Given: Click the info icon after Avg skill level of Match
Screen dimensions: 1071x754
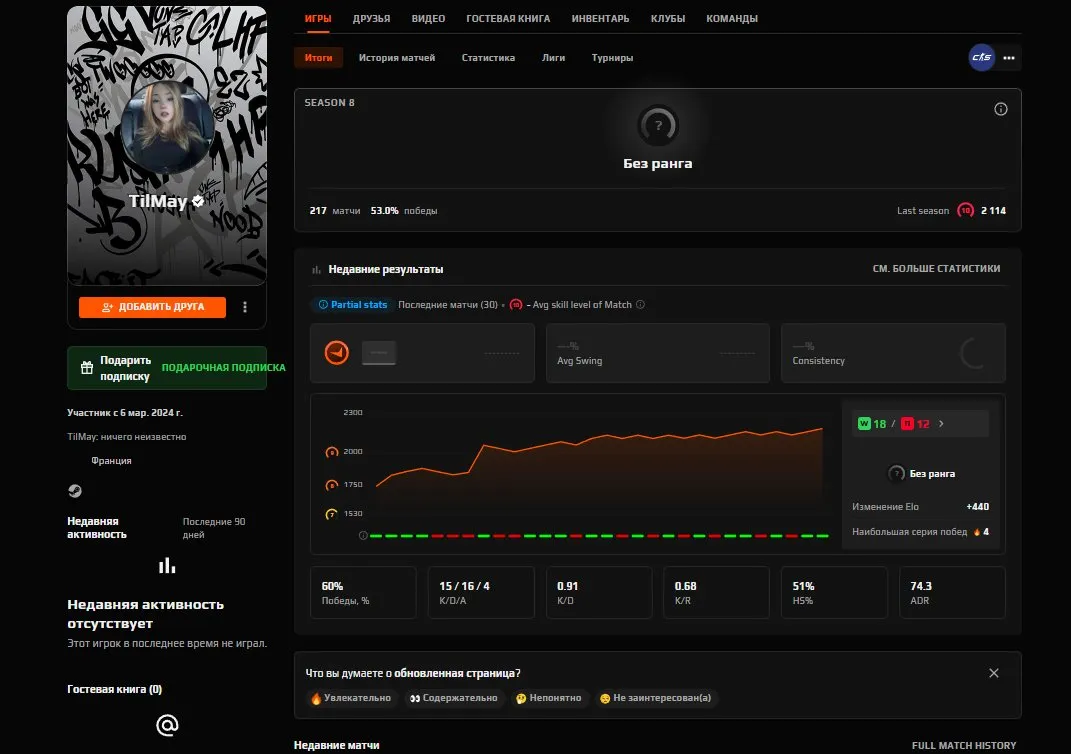Looking at the screenshot, I should click(641, 305).
